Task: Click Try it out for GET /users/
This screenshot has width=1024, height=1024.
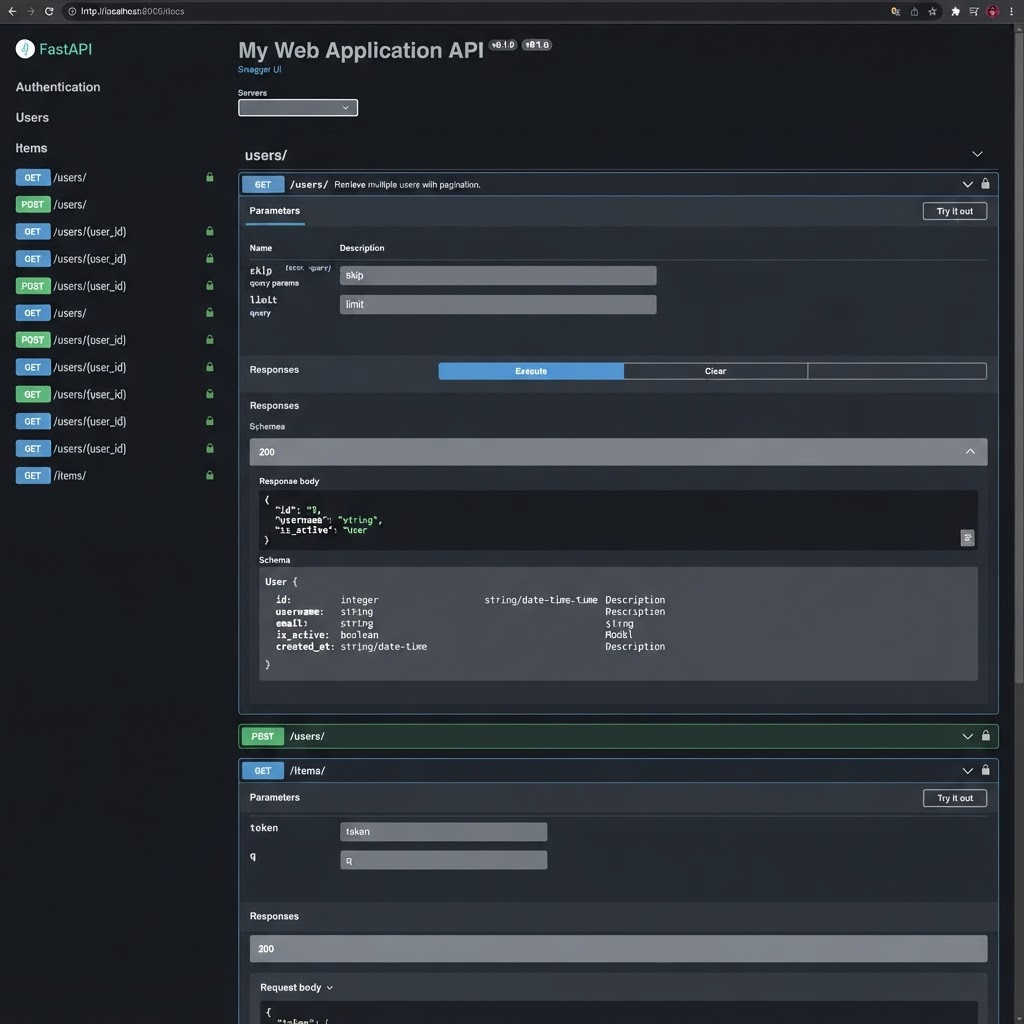Action: tap(954, 211)
